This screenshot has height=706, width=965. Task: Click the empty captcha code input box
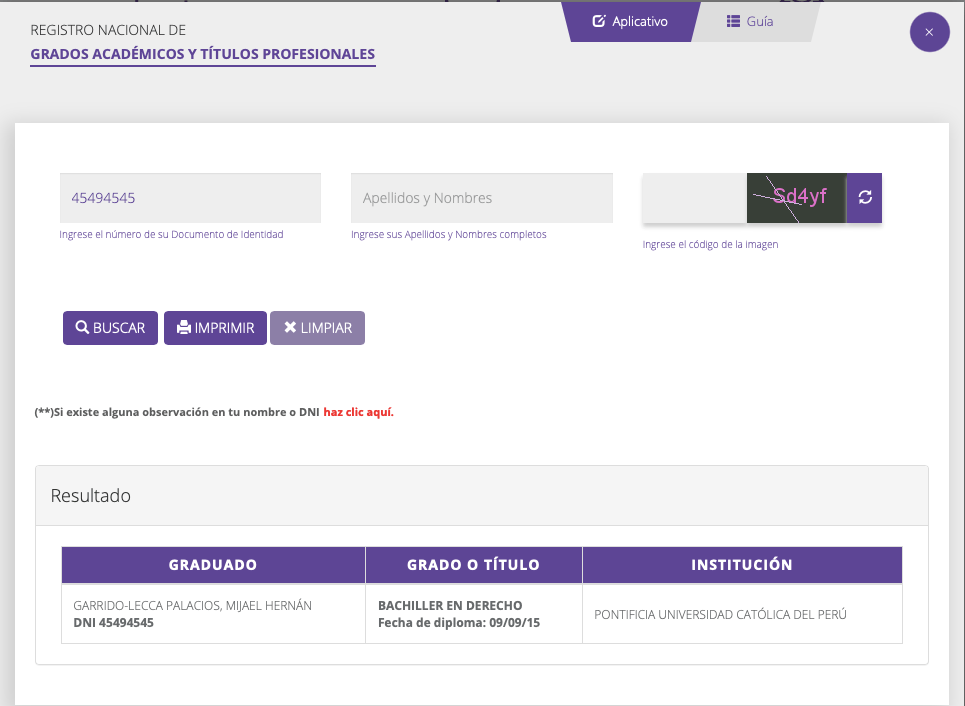[x=694, y=198]
